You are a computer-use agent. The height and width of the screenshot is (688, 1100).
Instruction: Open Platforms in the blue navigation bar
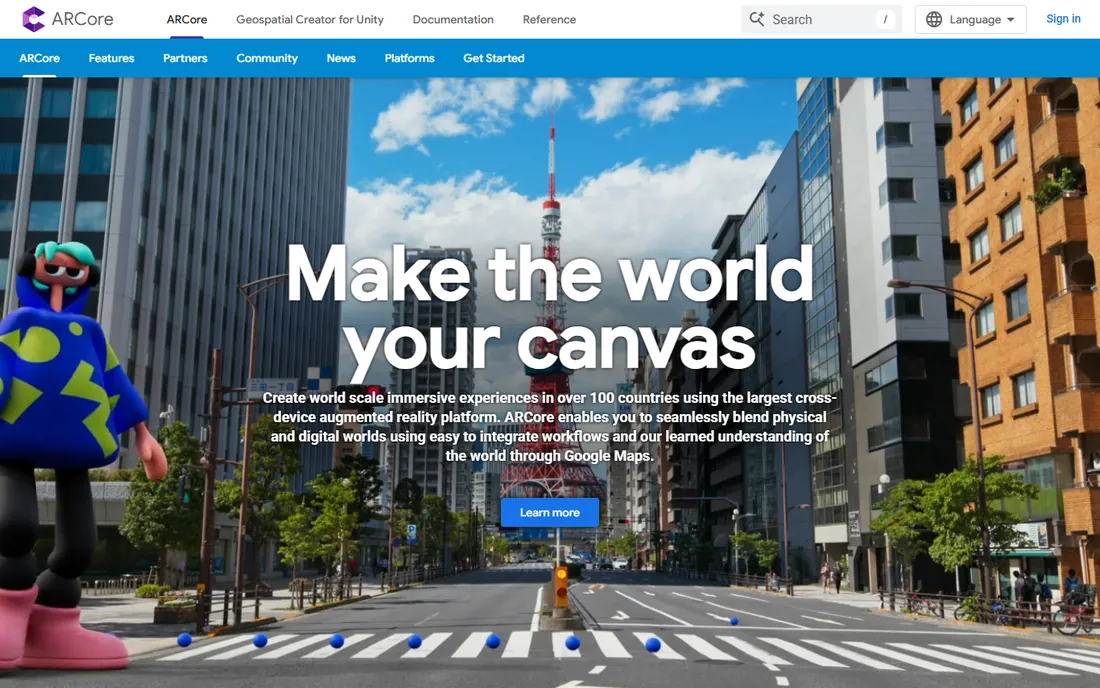(410, 58)
